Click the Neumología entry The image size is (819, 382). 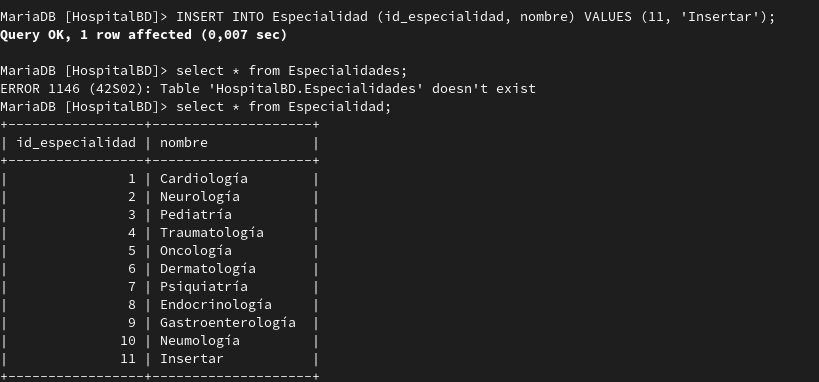[x=200, y=341]
